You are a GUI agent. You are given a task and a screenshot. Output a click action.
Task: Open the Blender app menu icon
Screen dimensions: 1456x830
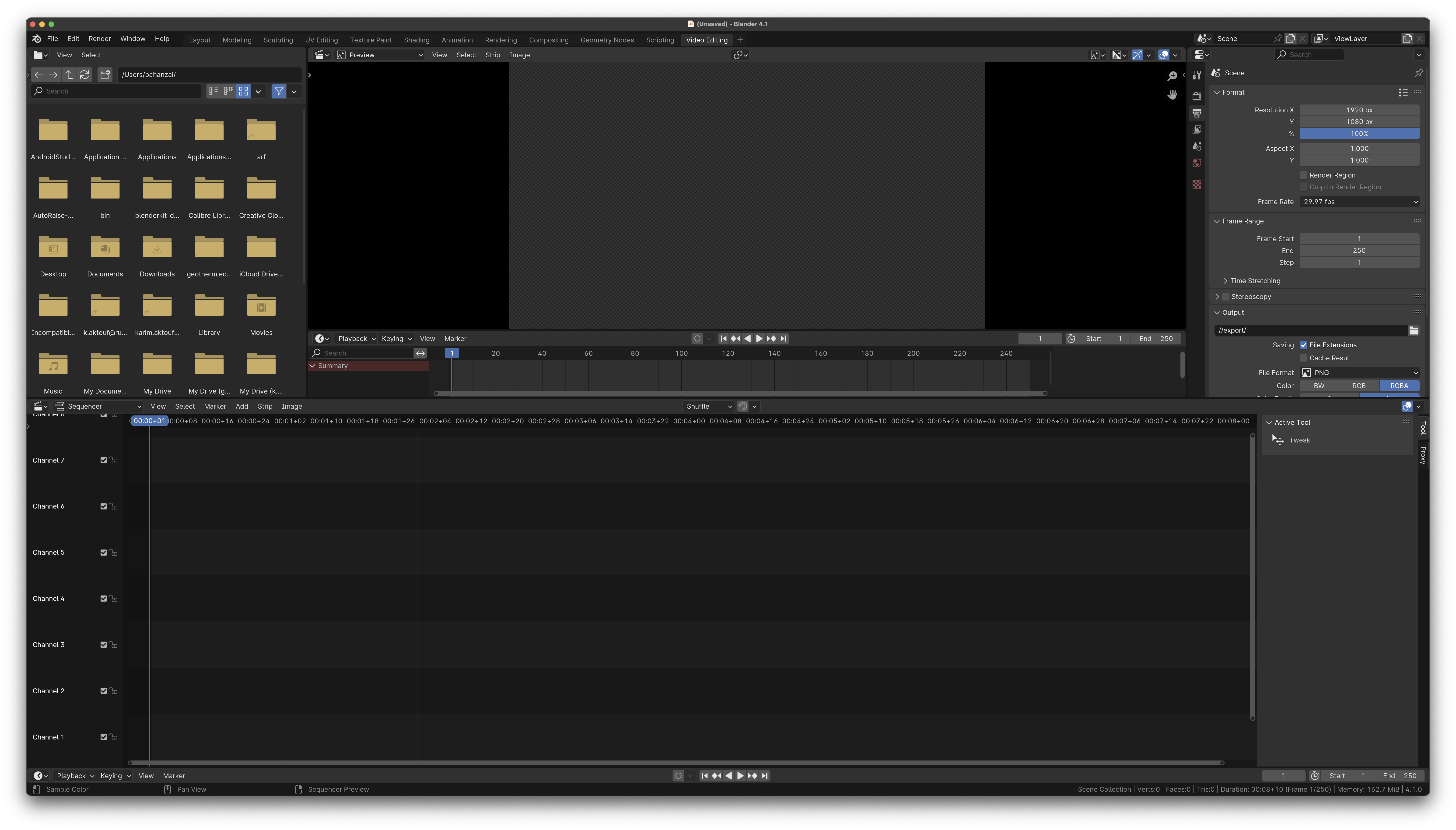(x=36, y=39)
